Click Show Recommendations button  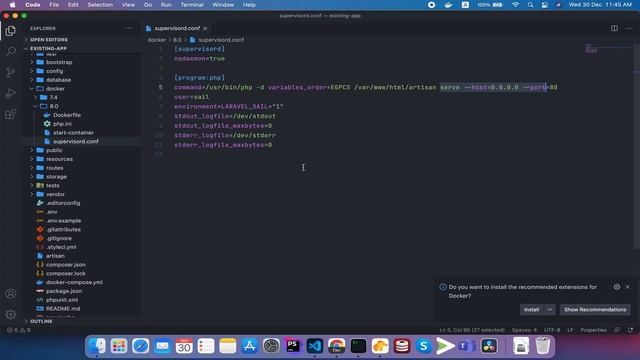coord(595,309)
